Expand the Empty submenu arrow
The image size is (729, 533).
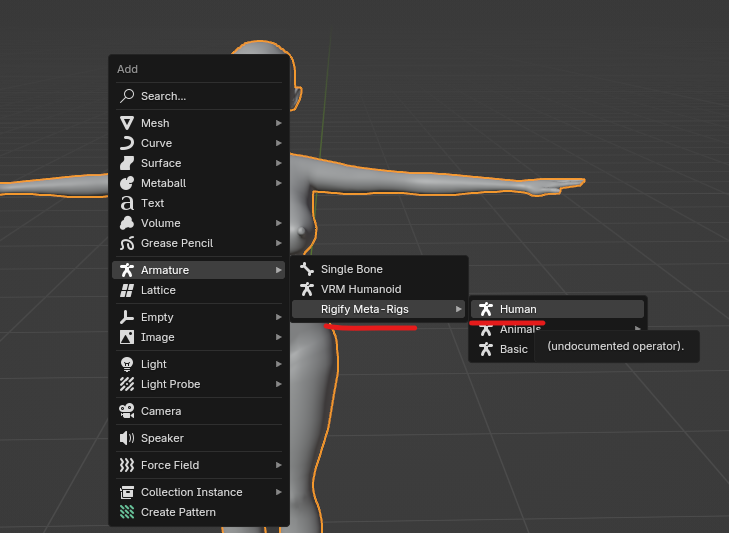click(278, 317)
